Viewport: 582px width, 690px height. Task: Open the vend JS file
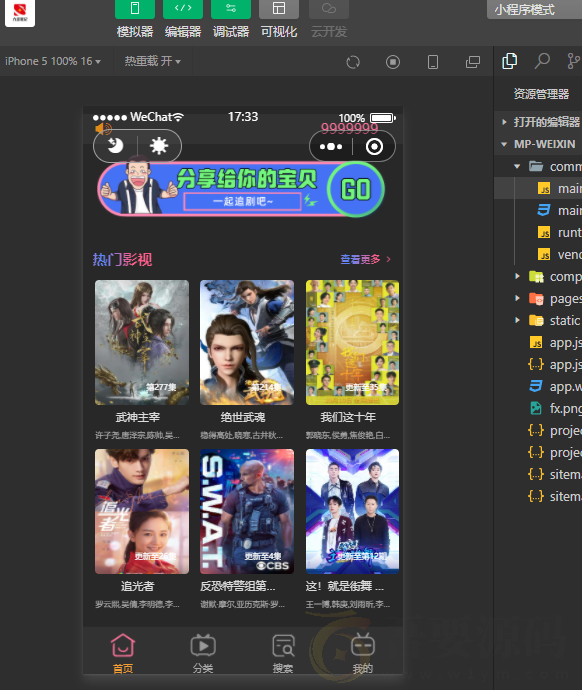pos(559,254)
